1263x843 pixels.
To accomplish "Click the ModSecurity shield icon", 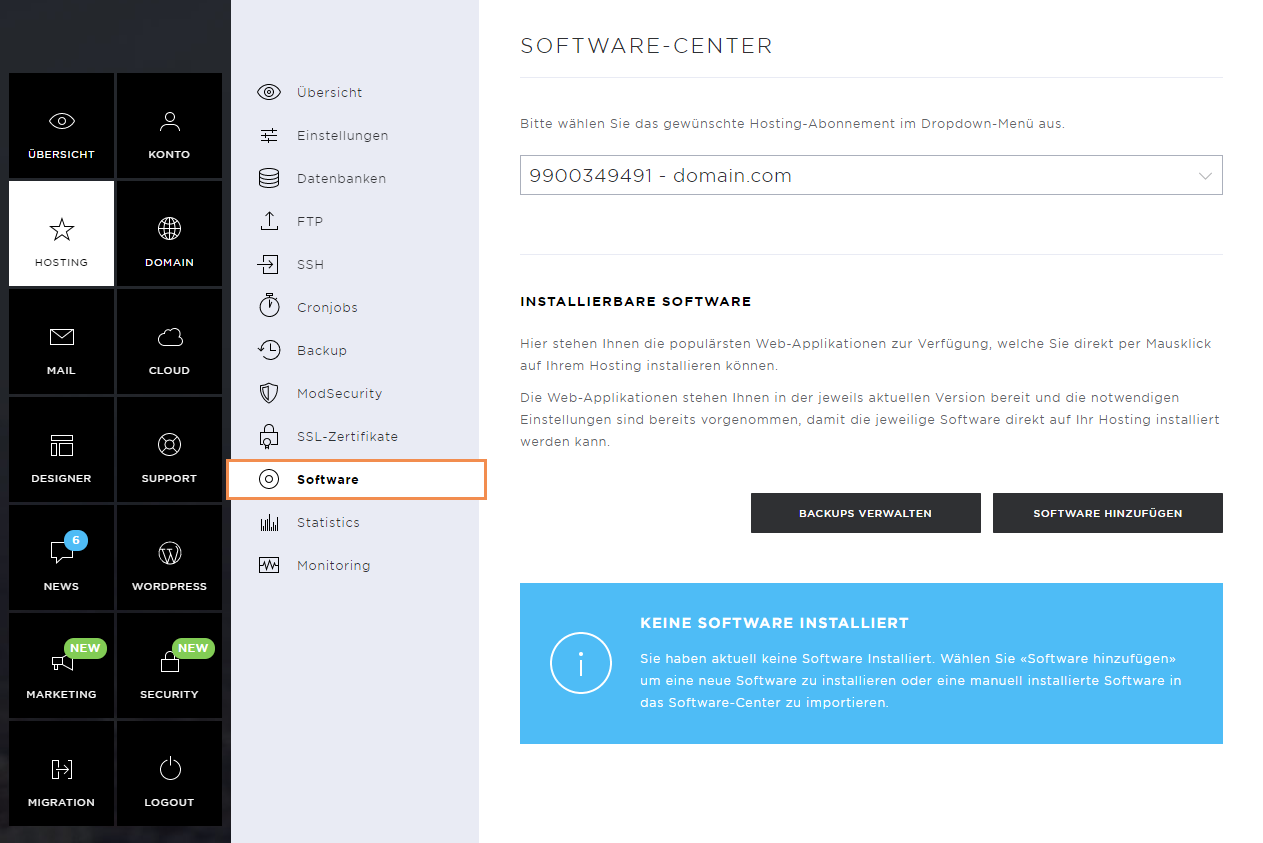I will (269, 393).
